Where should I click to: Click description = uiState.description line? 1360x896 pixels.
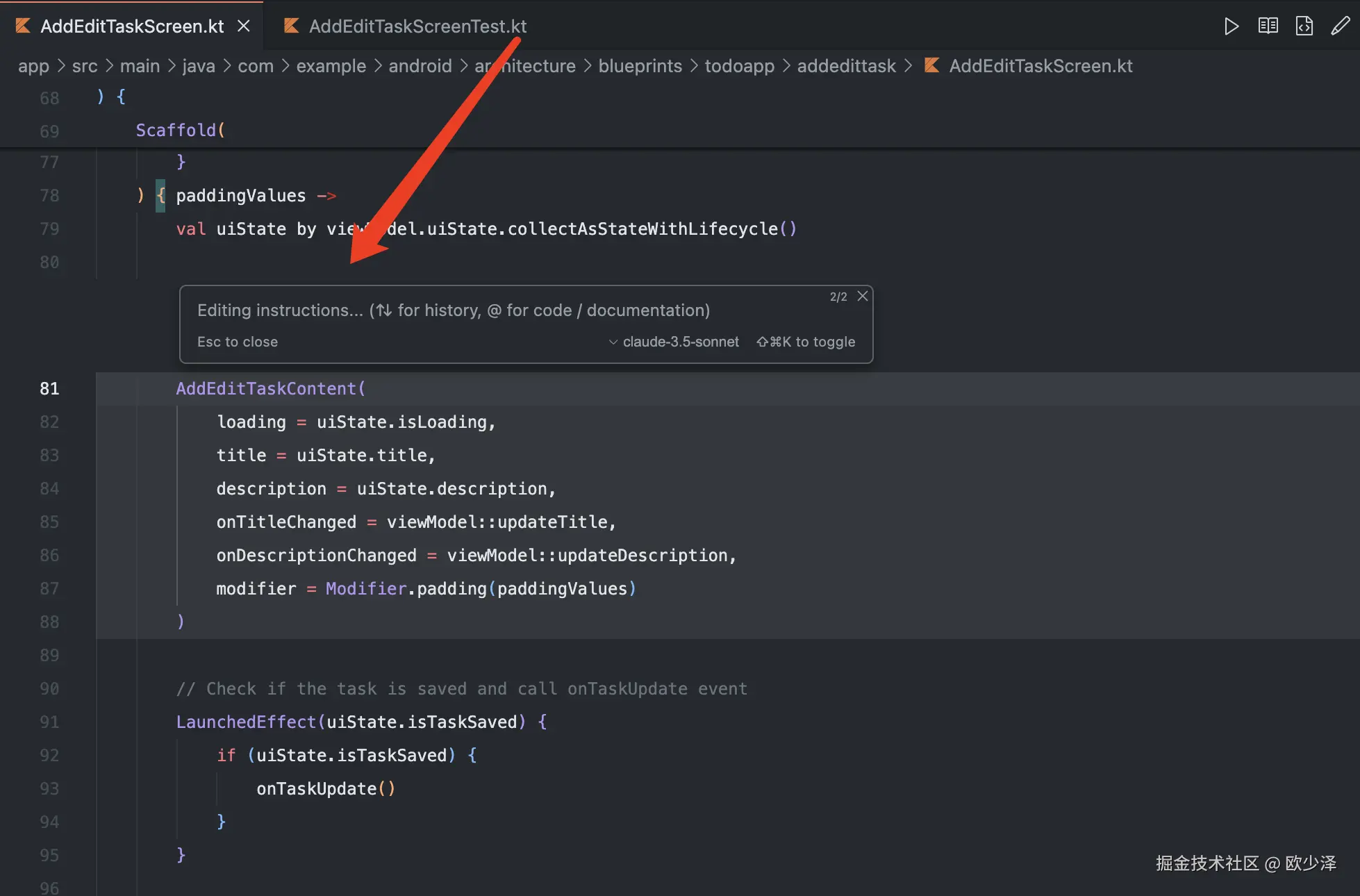pos(386,489)
